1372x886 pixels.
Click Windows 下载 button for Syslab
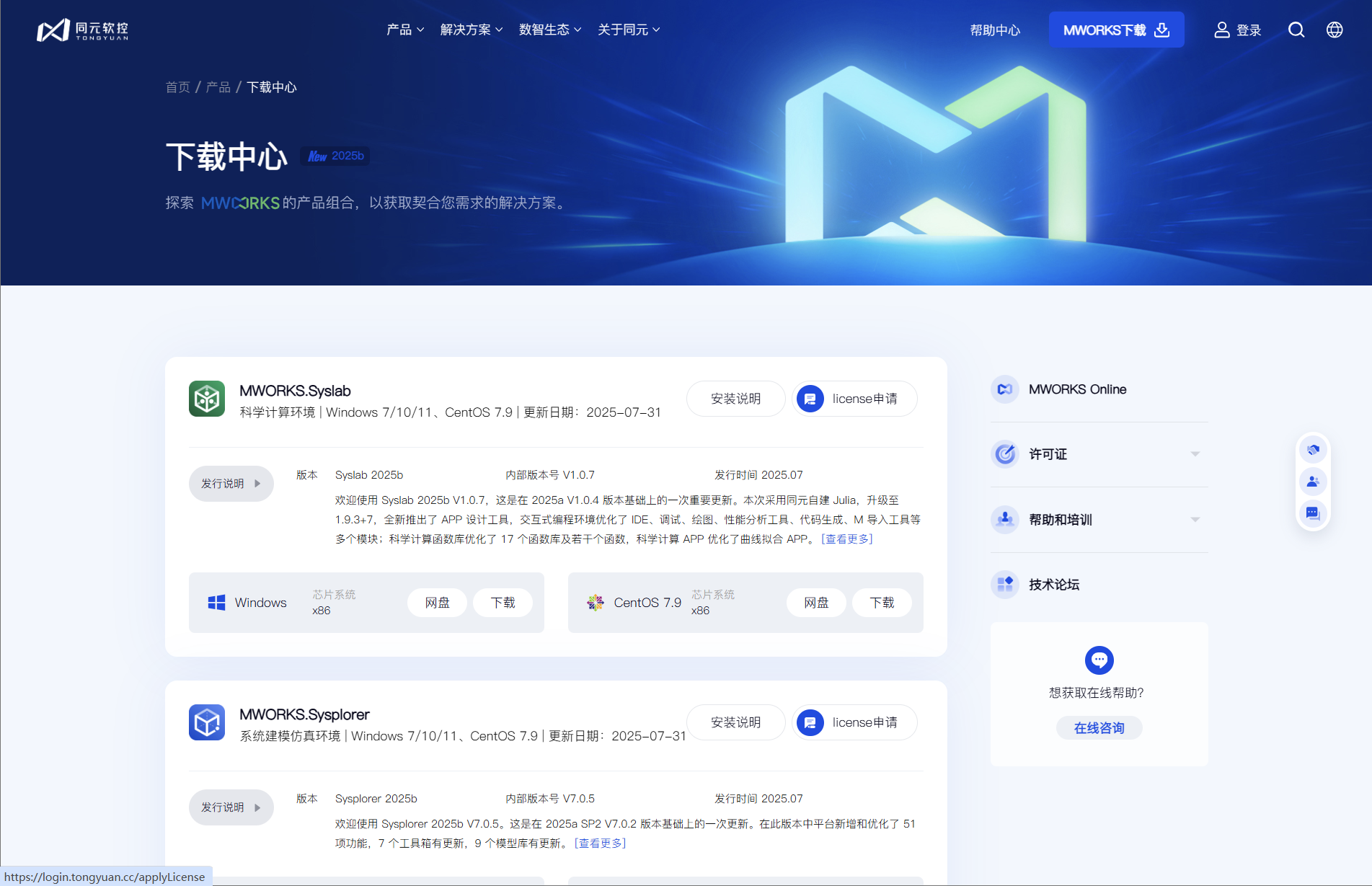click(x=503, y=603)
